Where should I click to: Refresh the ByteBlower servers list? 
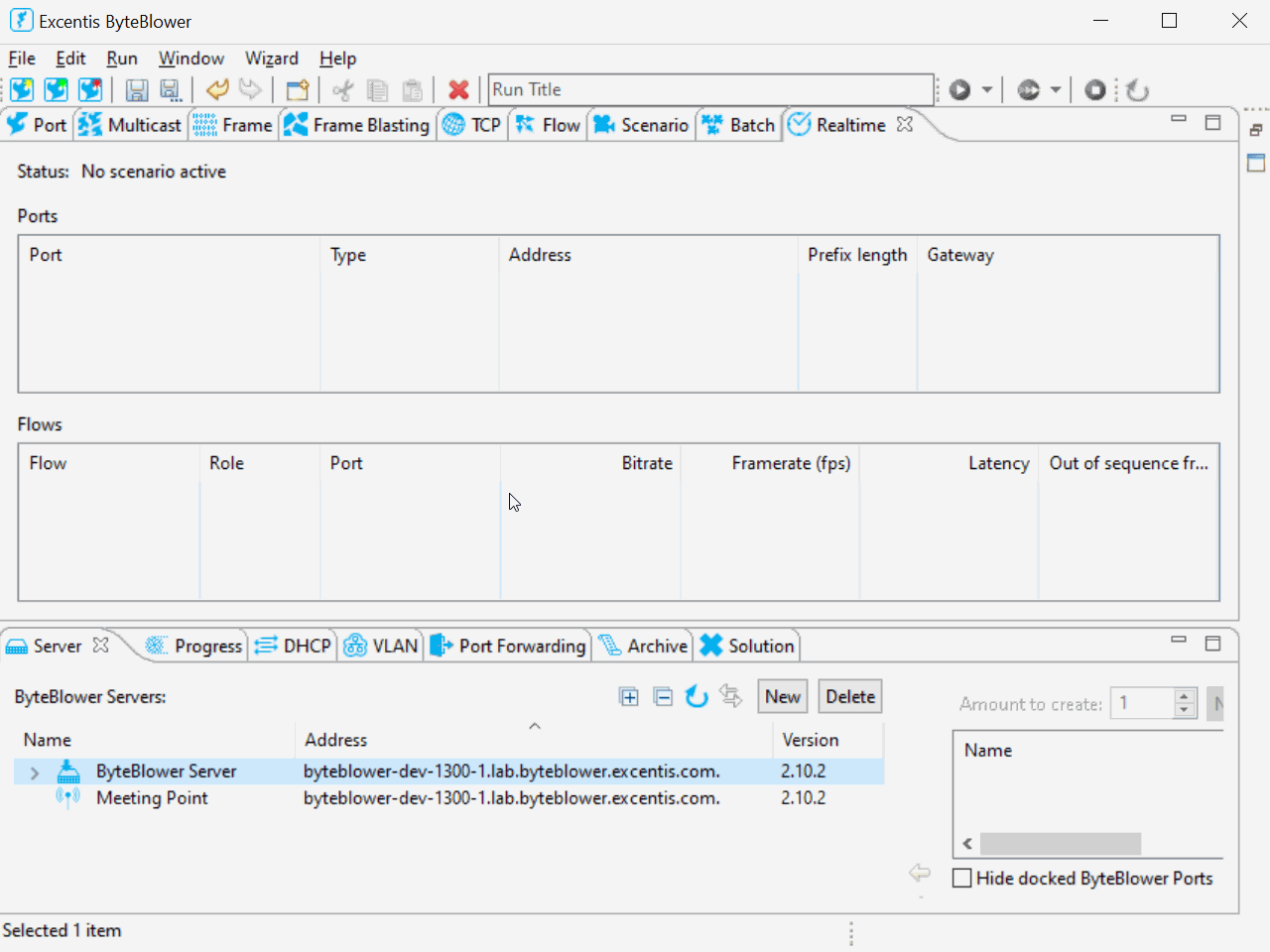click(697, 697)
